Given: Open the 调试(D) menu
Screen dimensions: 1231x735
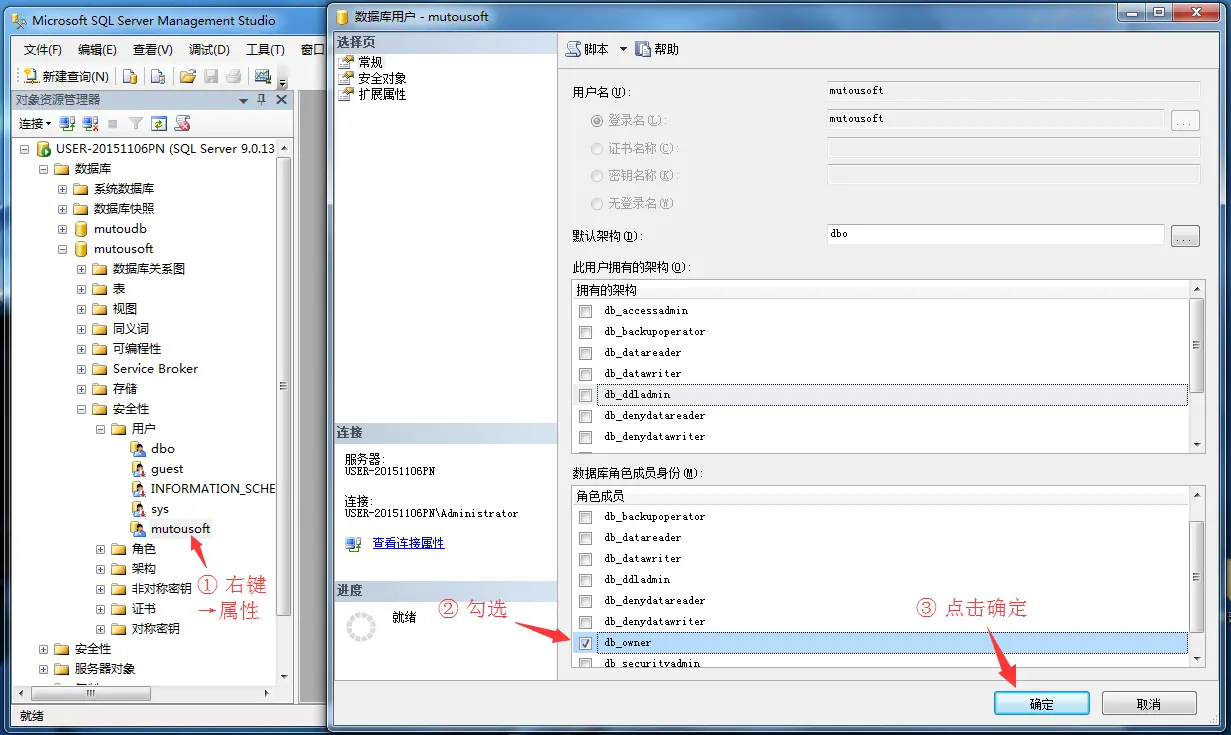Looking at the screenshot, I should (209, 49).
